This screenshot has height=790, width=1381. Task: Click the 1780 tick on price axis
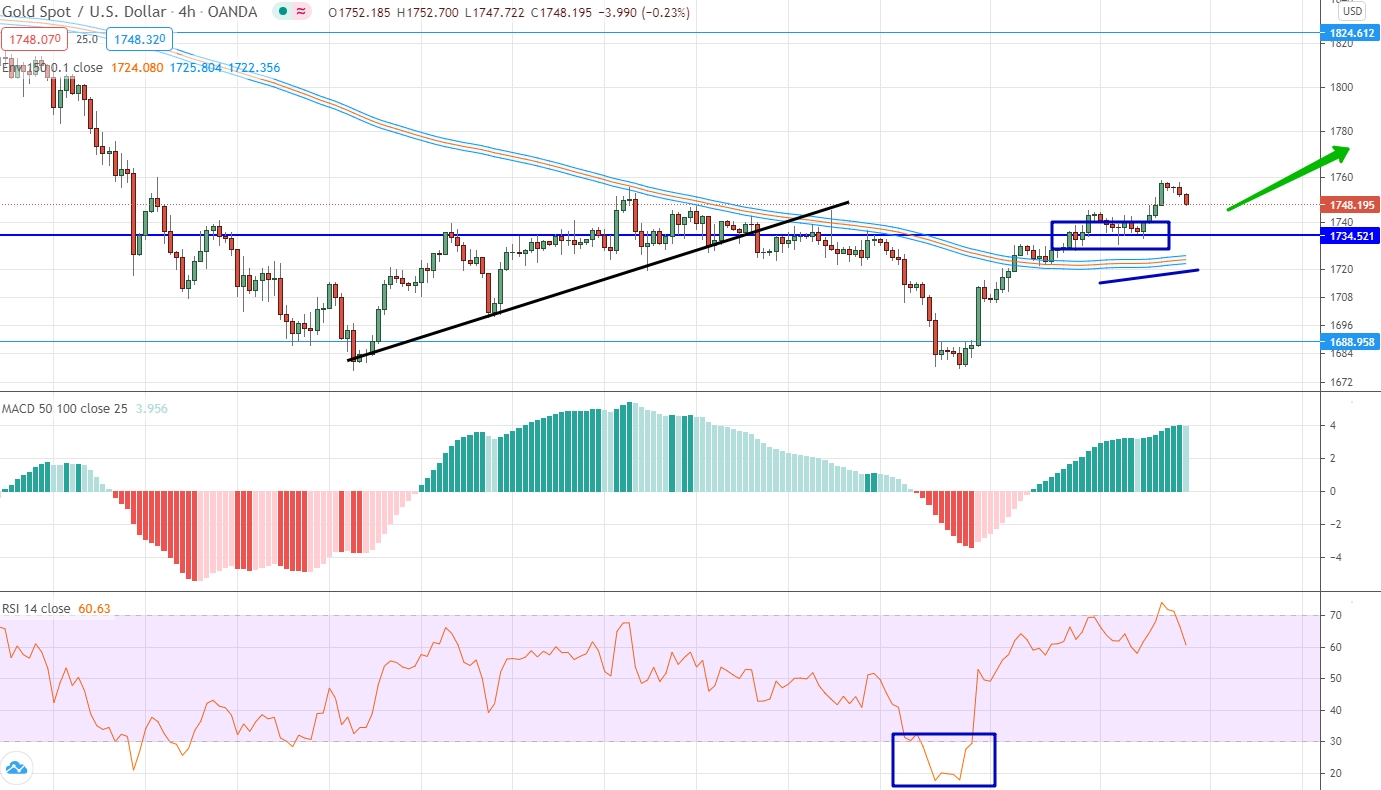click(x=1341, y=132)
